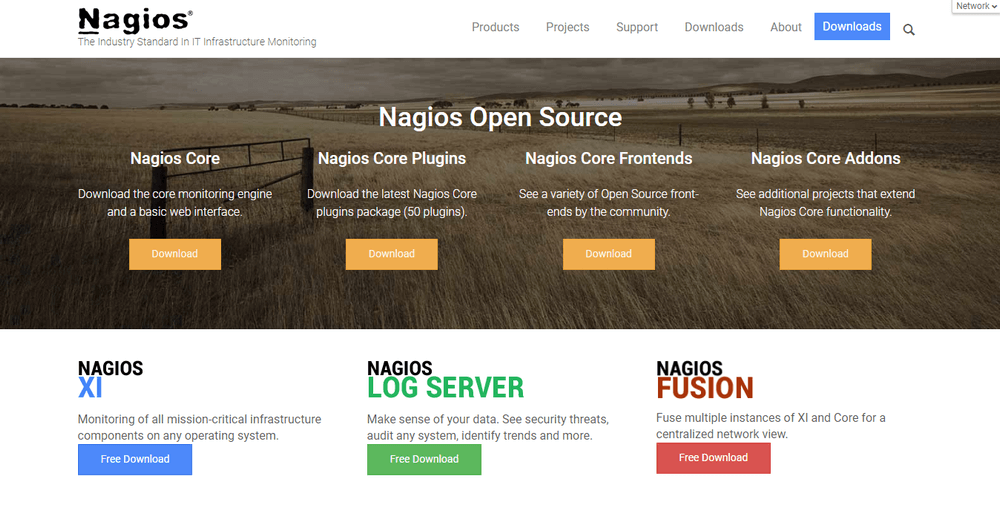Click the blue Downloads button in navigation
The image size is (1000, 505).
(x=852, y=27)
